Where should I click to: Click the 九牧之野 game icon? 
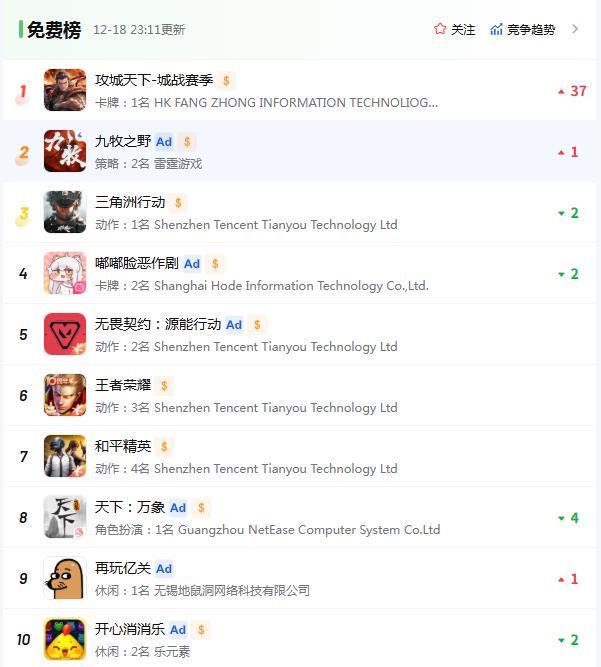click(65, 151)
